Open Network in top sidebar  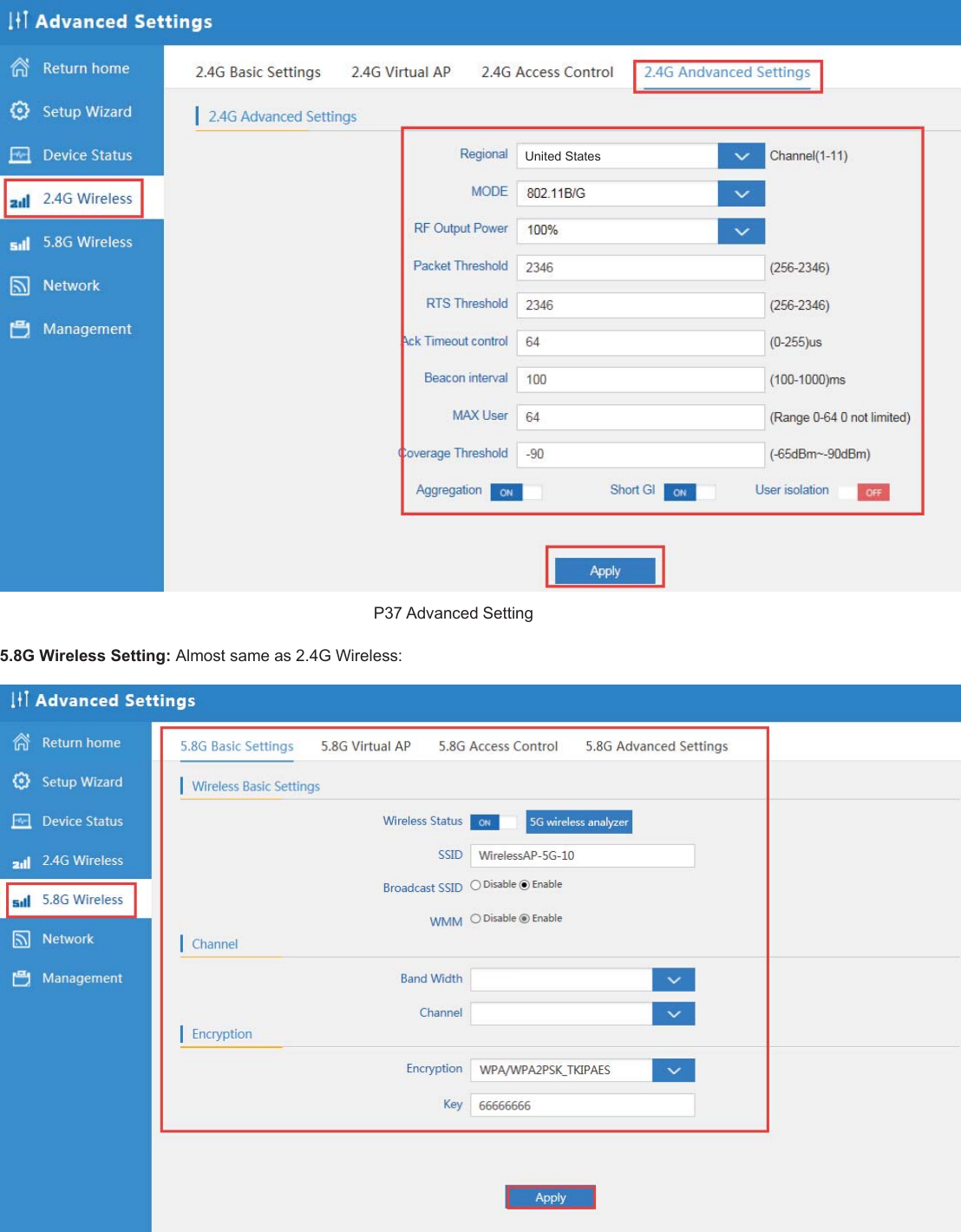(71, 285)
